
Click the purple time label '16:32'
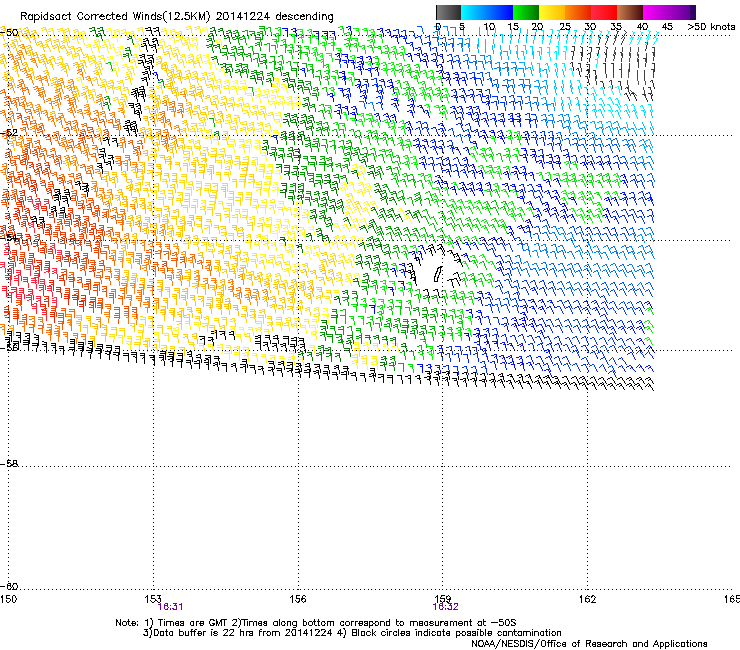pyautogui.click(x=446, y=607)
